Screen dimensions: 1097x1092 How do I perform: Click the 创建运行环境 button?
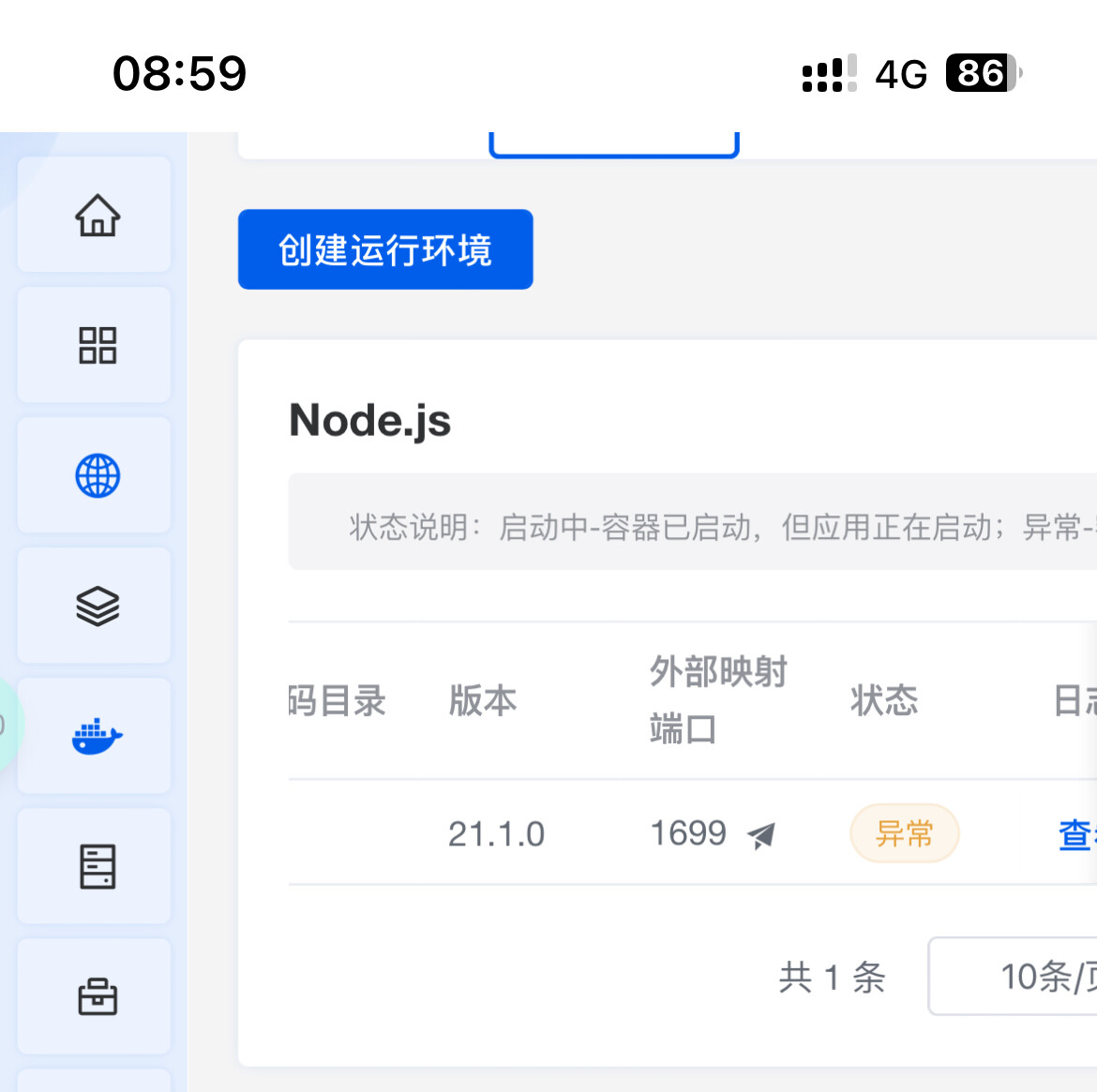(x=385, y=249)
